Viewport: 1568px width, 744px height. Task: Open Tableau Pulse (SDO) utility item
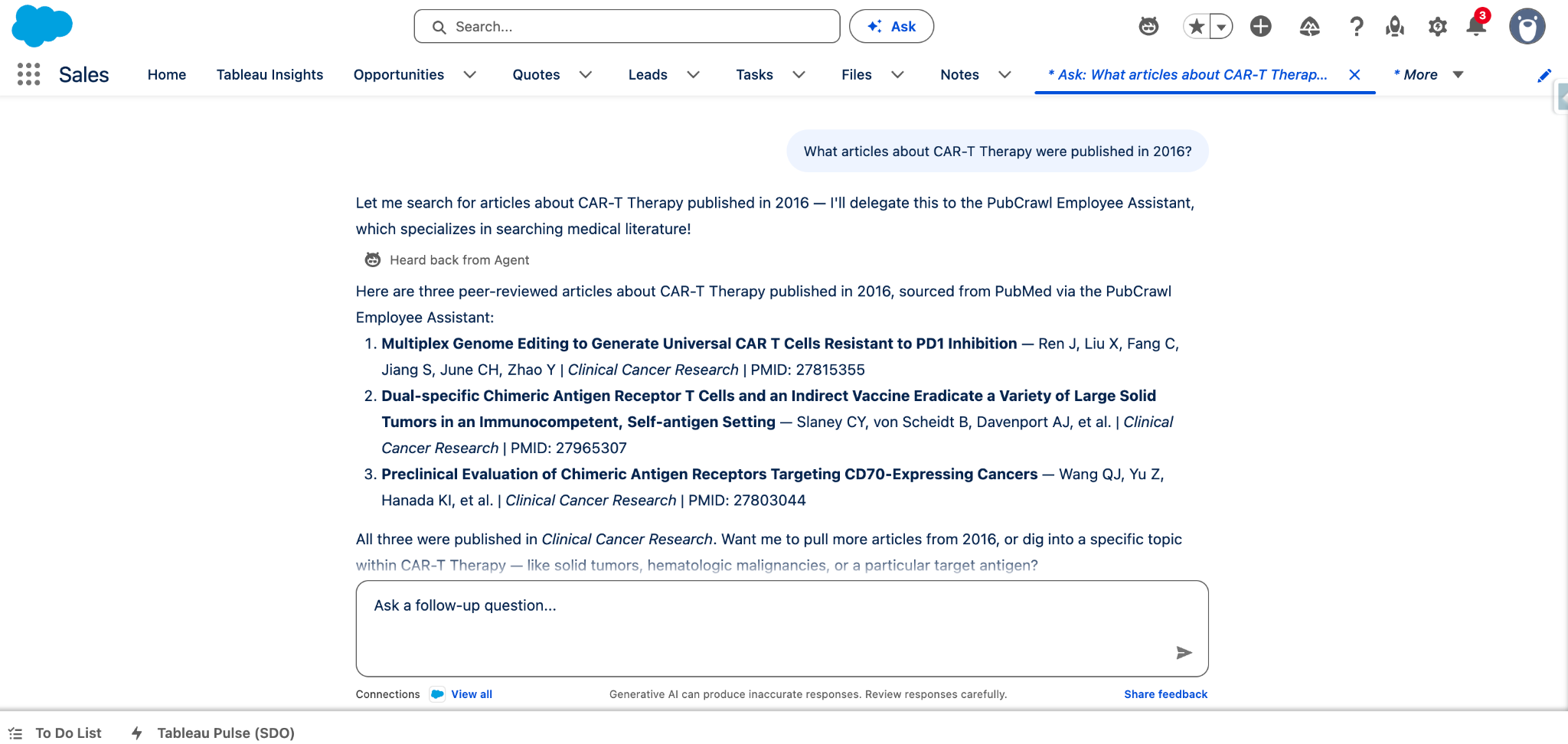(214, 733)
